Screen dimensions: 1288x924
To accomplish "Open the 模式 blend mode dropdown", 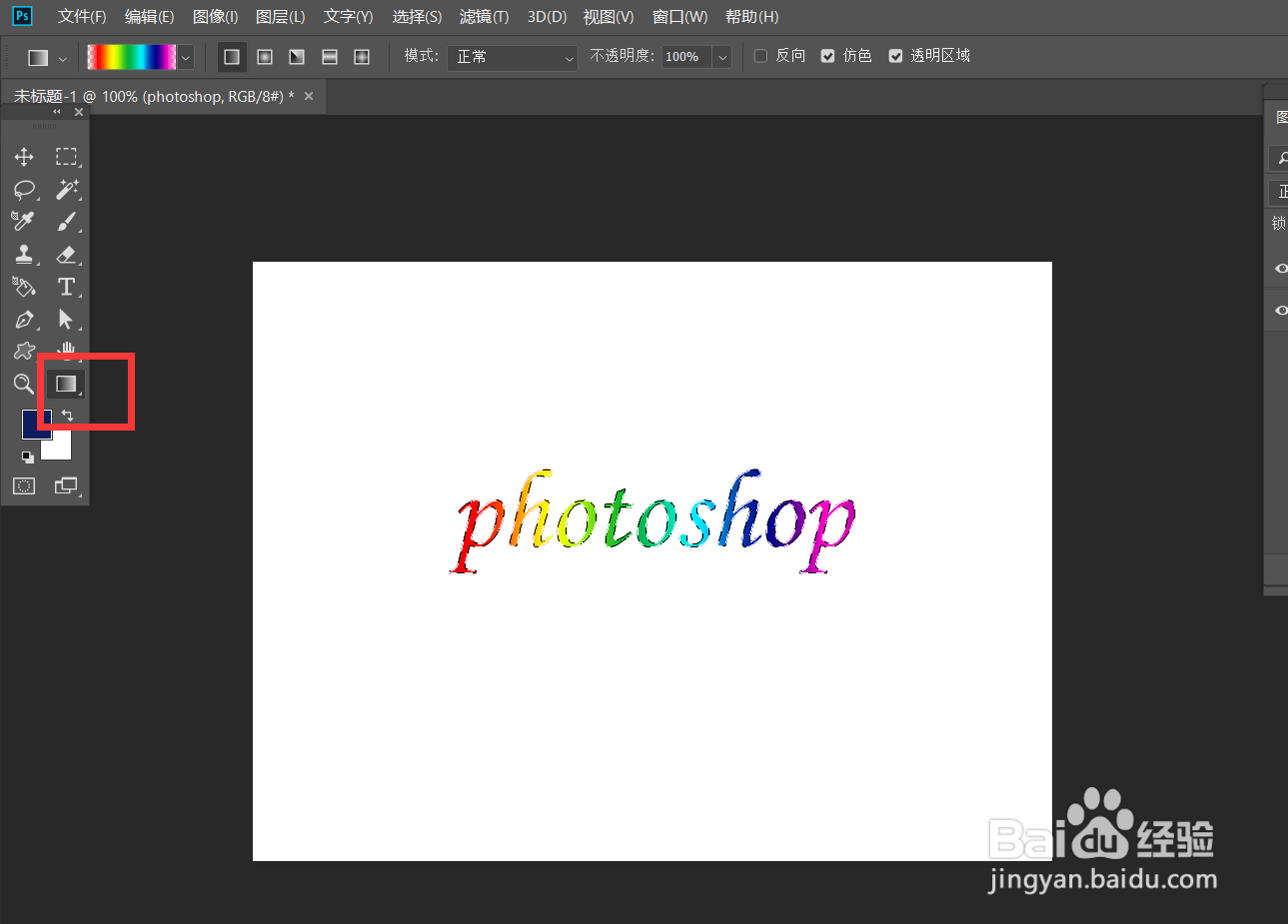I will point(512,57).
